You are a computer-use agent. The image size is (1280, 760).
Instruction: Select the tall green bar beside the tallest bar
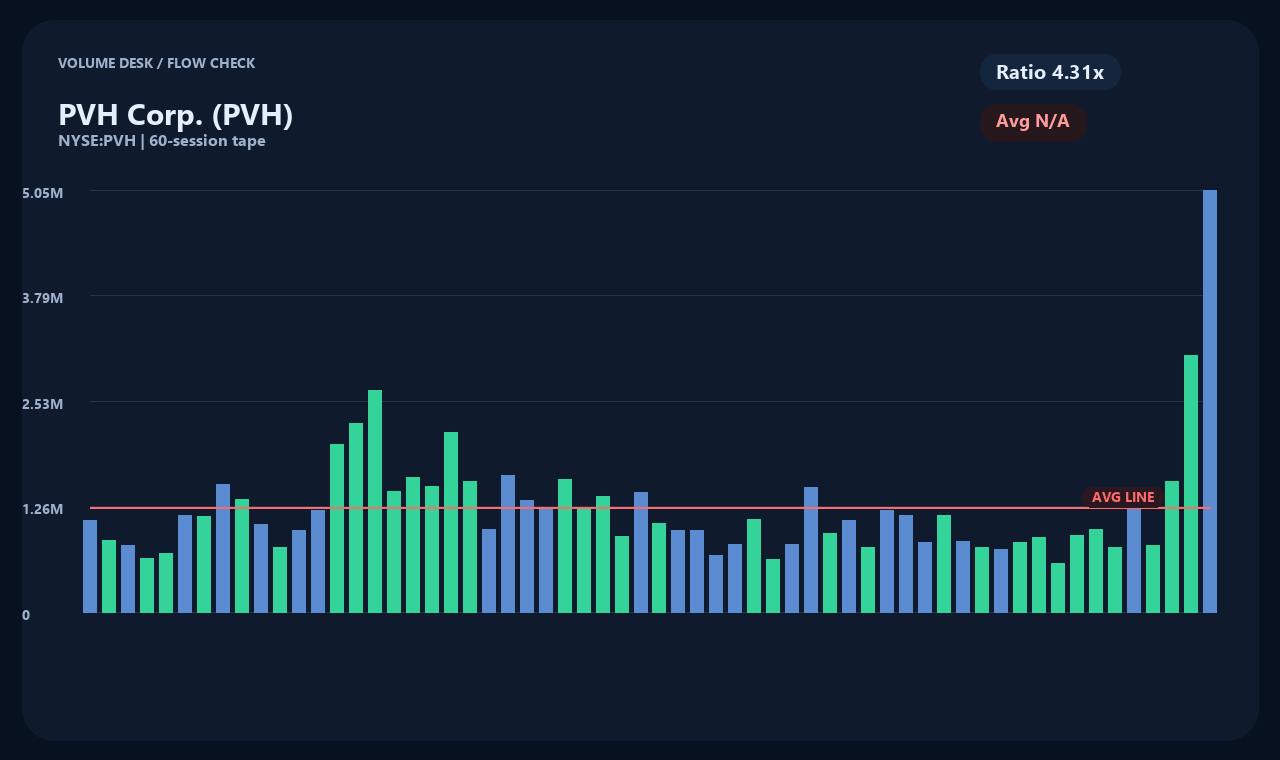point(1191,484)
